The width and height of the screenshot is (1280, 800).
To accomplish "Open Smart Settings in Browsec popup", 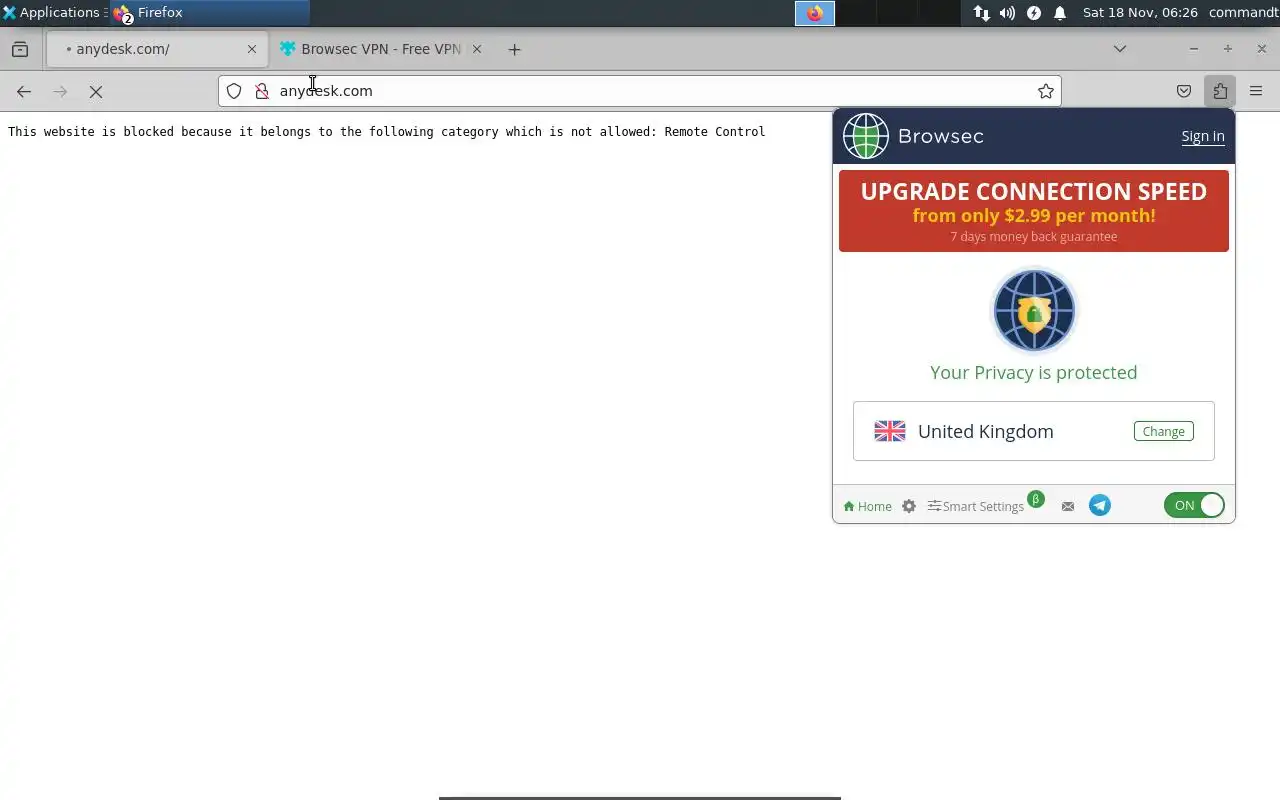I will point(976,506).
